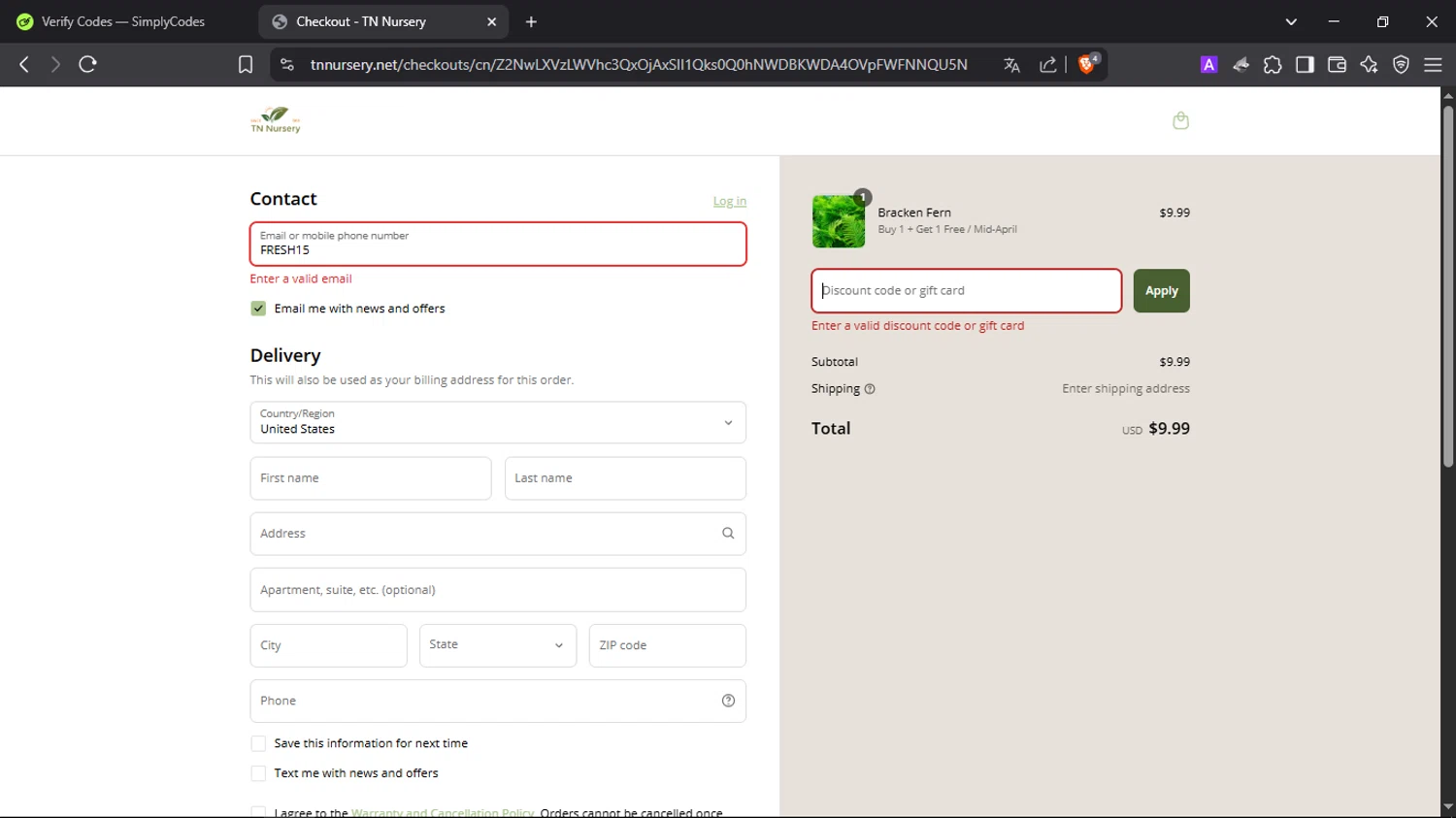Click the share page icon

[x=1048, y=65]
